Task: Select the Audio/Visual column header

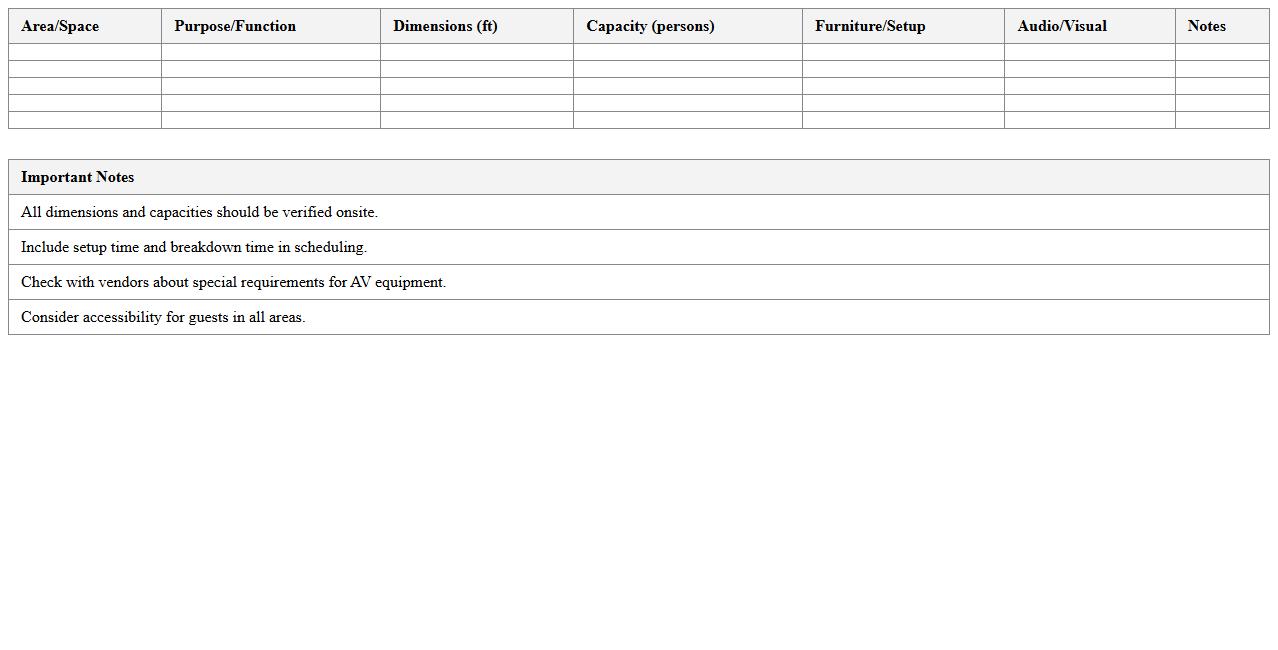Action: click(1062, 26)
